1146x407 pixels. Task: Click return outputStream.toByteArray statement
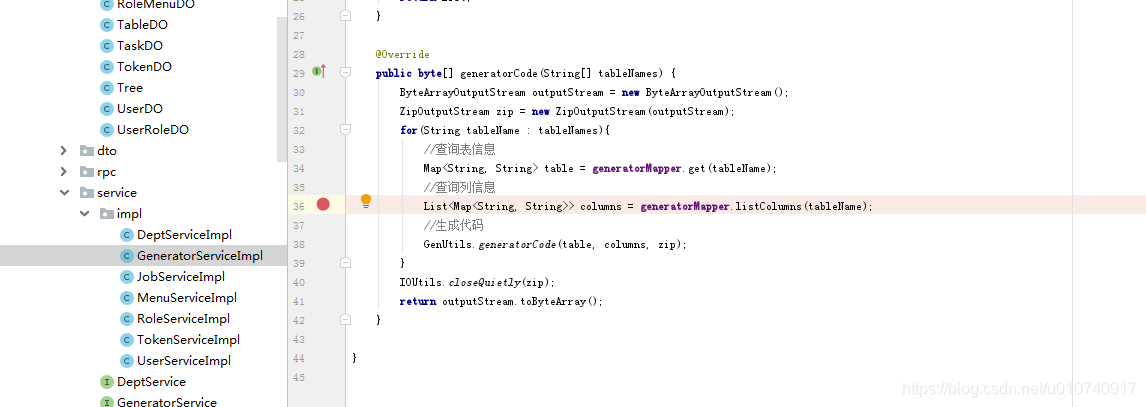[501, 302]
